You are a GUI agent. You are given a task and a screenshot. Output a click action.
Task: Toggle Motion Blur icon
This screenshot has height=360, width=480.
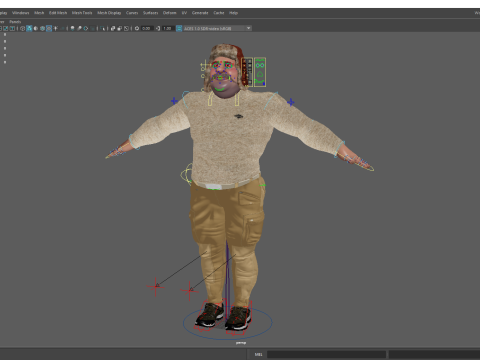(79, 28)
